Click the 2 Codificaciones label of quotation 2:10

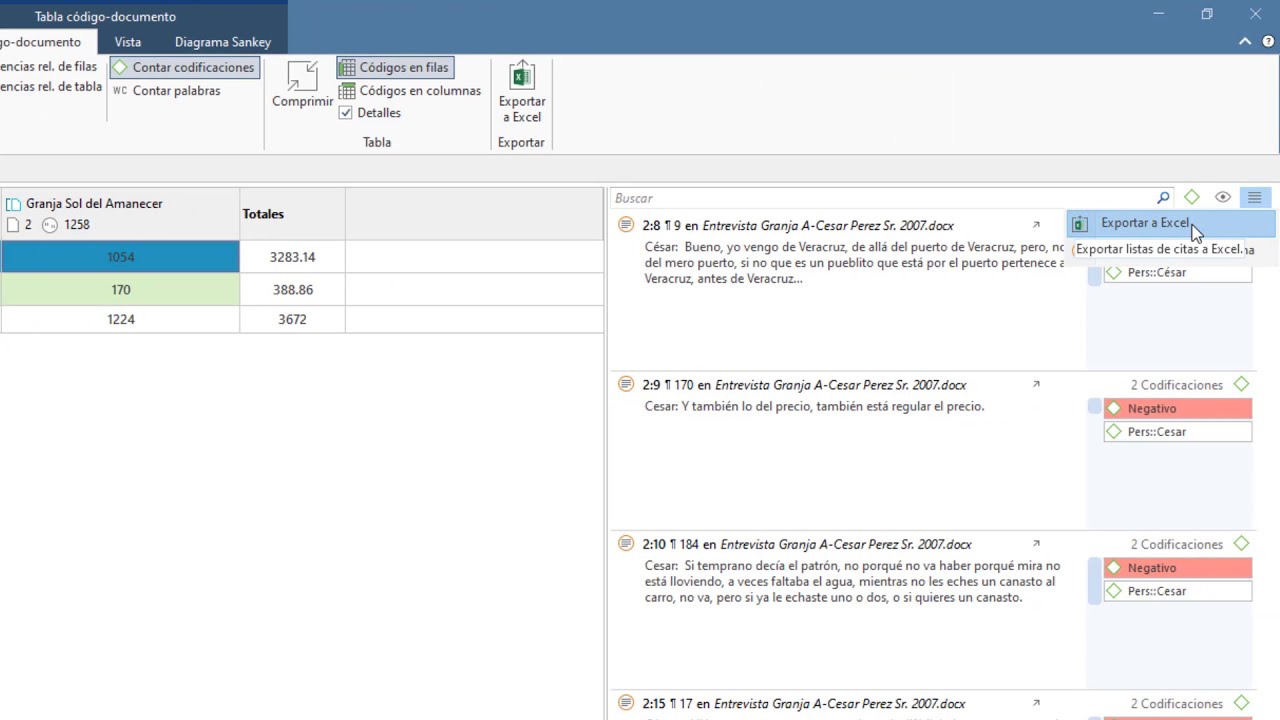(1176, 545)
